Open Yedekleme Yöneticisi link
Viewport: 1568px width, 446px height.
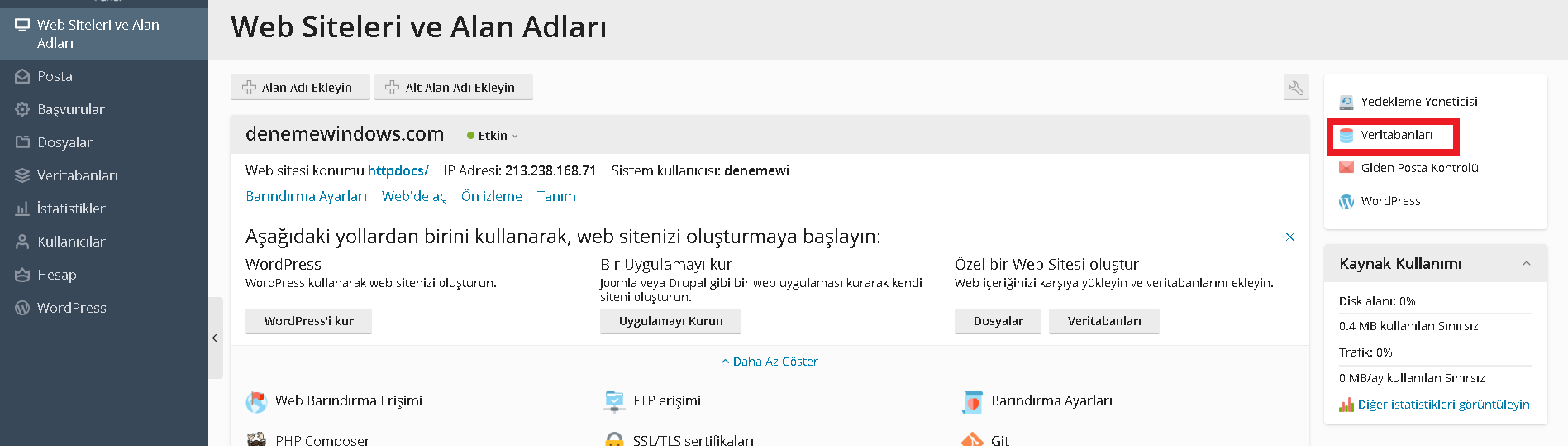1419,102
